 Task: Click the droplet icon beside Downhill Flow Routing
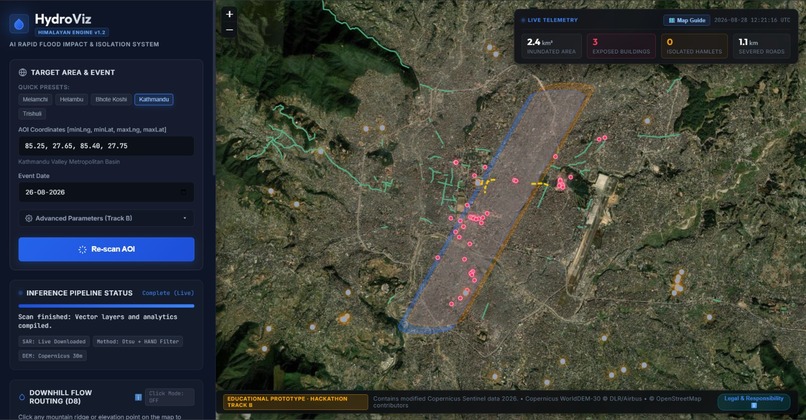tap(22, 397)
